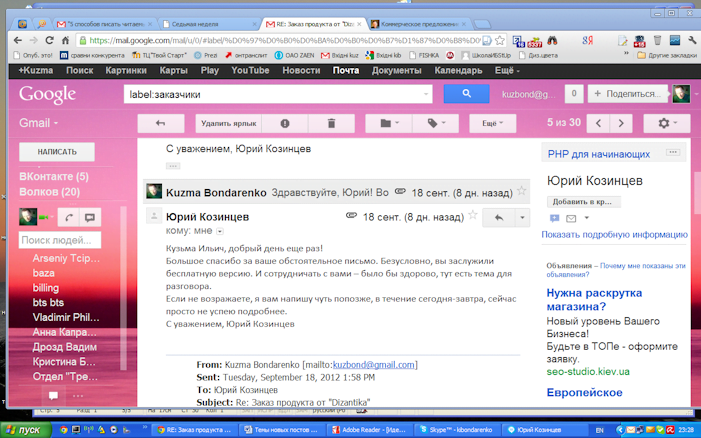Click the Поиск людей input field

[60, 240]
